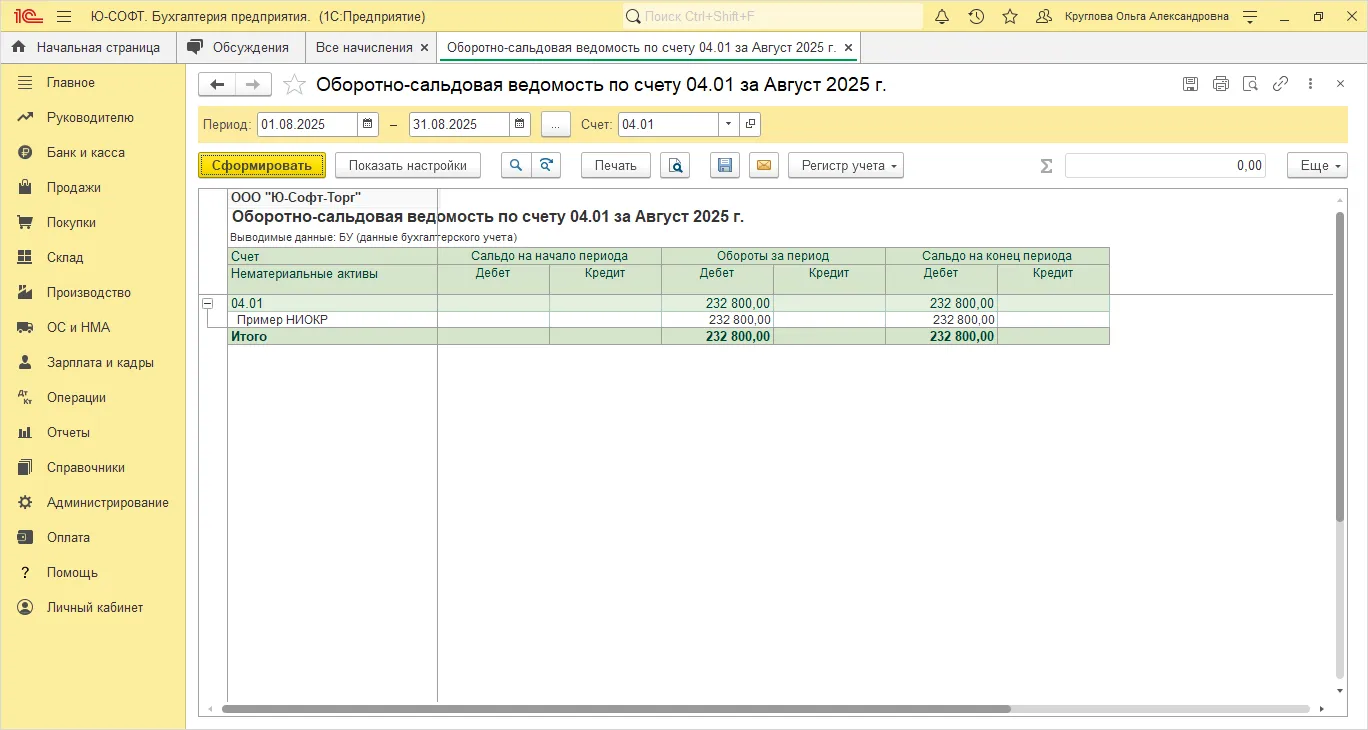Go to the Продажи section

pos(93,187)
